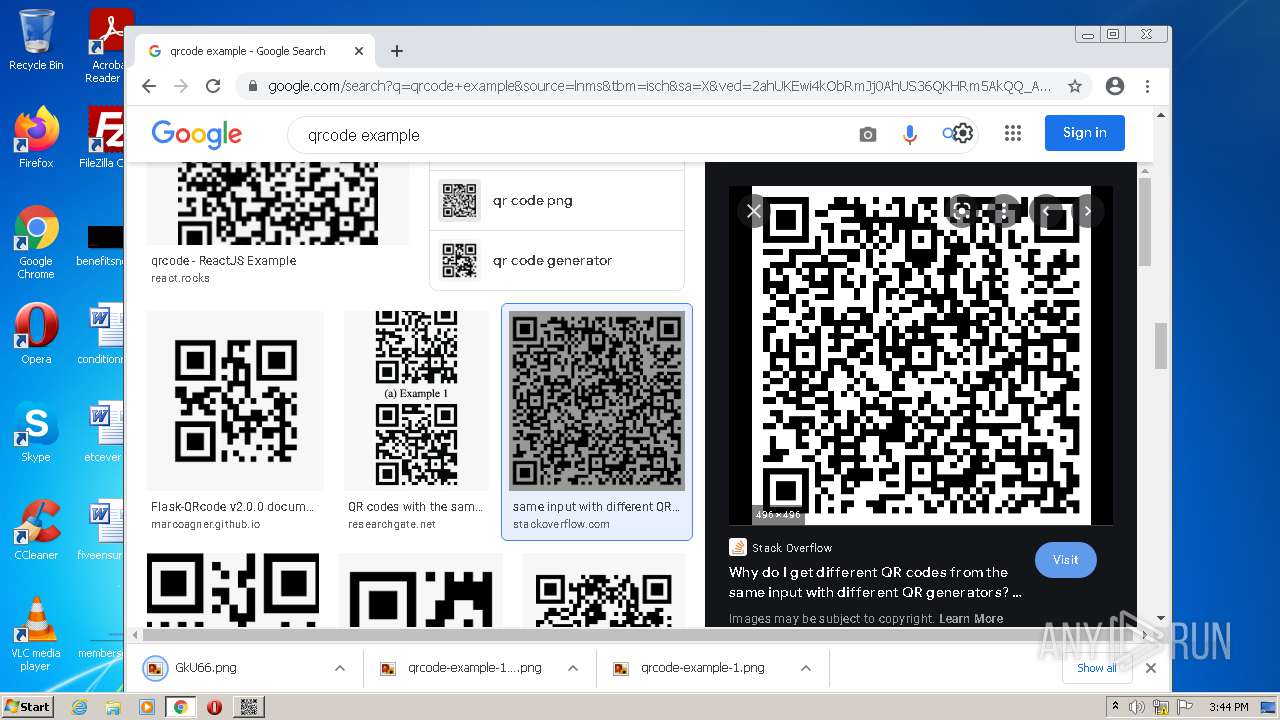Click the Opera icon in the taskbar
The width and height of the screenshot is (1280, 720).
[214, 707]
